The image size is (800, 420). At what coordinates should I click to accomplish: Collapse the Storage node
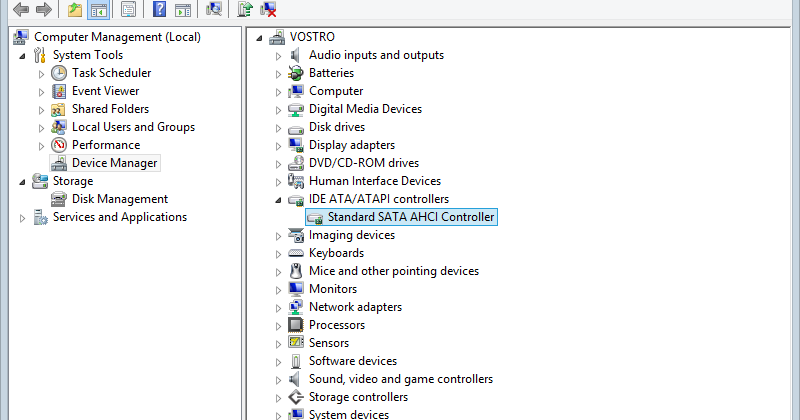(22, 182)
